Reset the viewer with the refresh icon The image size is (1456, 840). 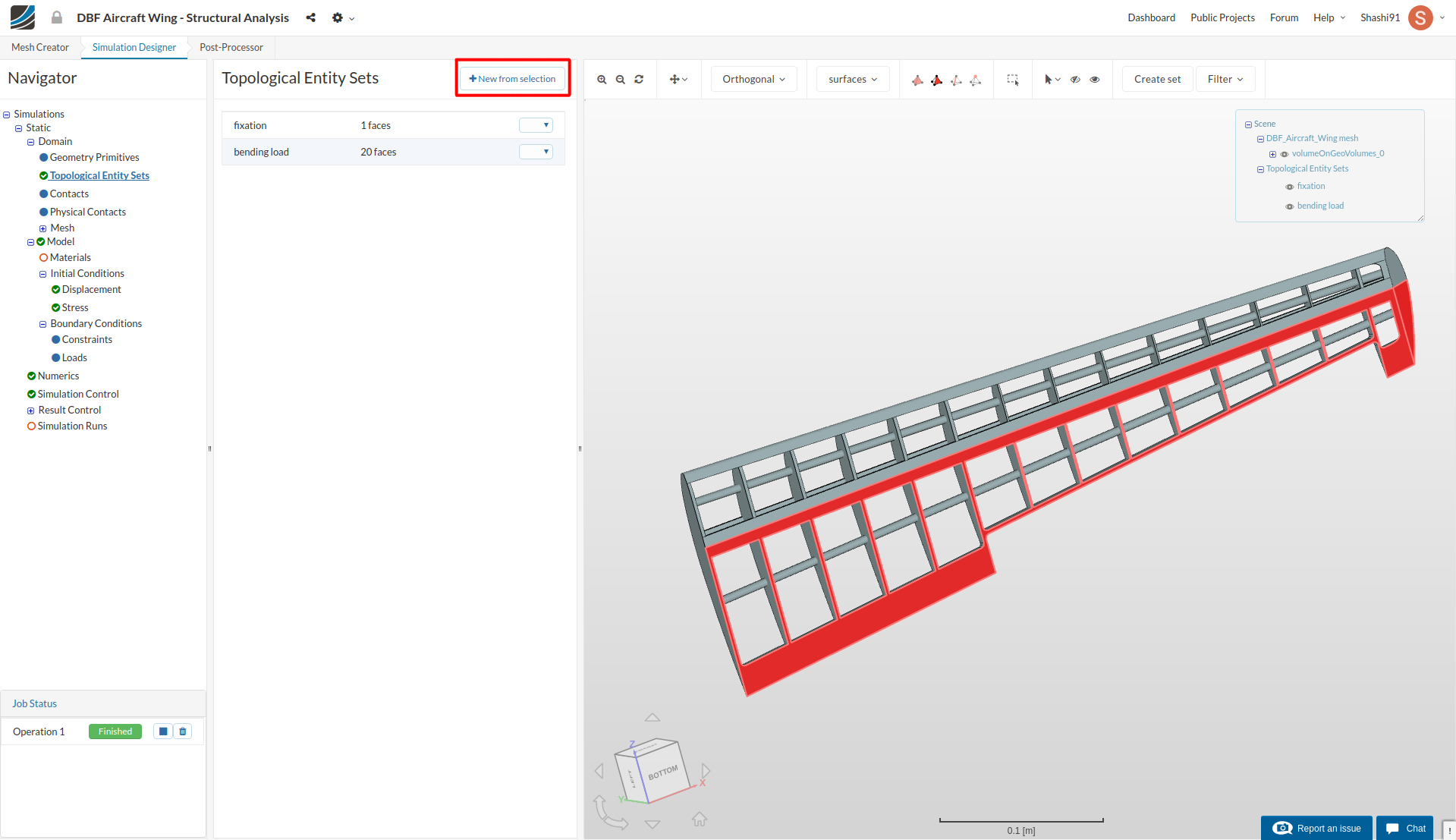tap(639, 80)
